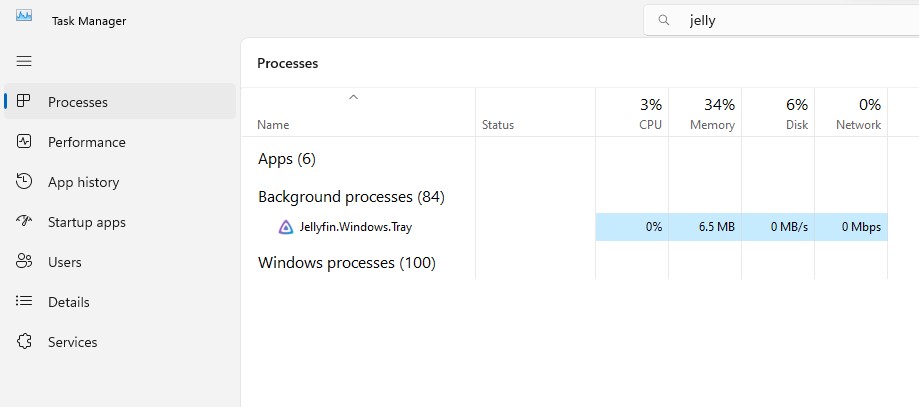Viewport: 919px width, 407px height.
Task: Click the search magnifier icon
Action: [x=662, y=20]
